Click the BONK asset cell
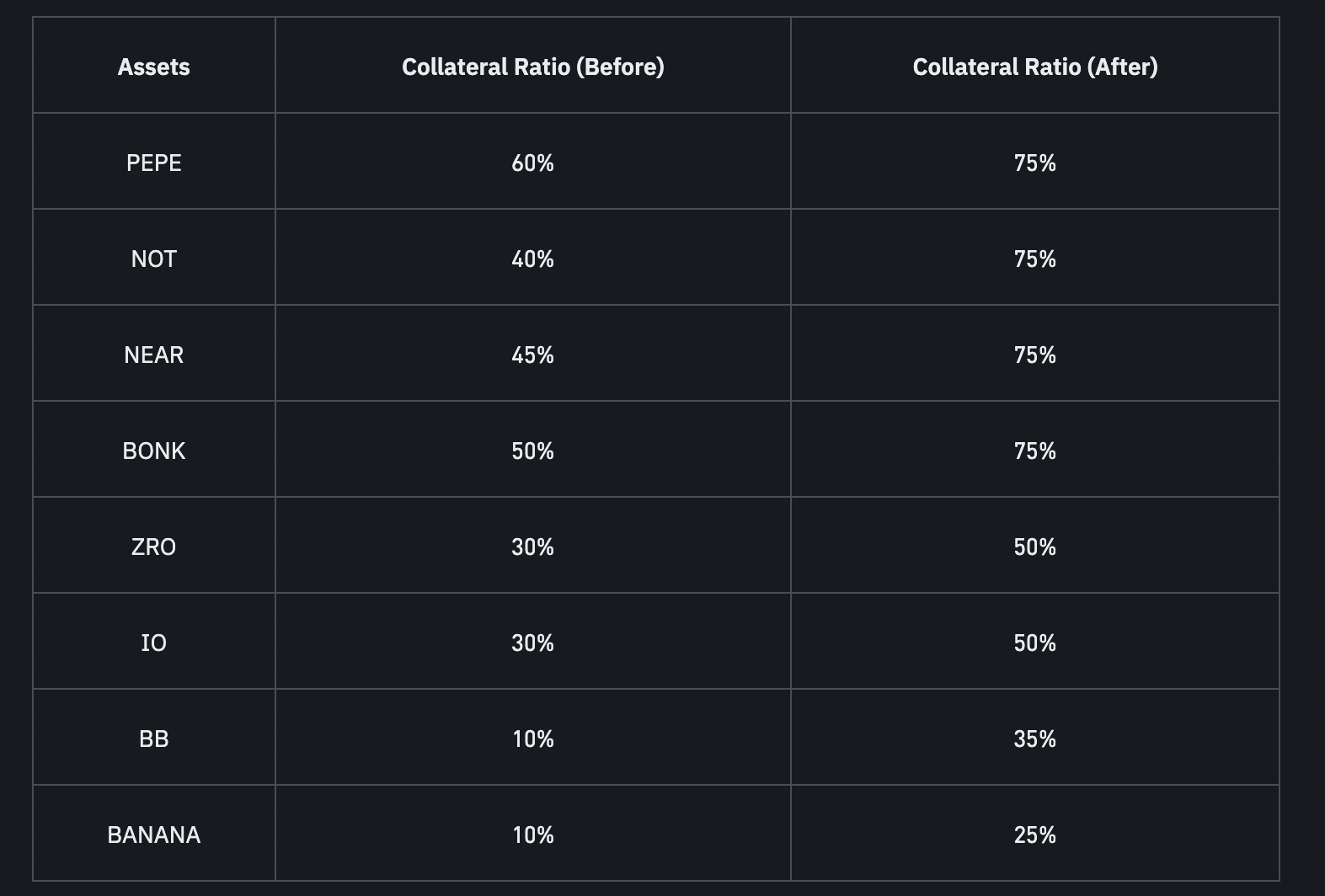 tap(153, 451)
